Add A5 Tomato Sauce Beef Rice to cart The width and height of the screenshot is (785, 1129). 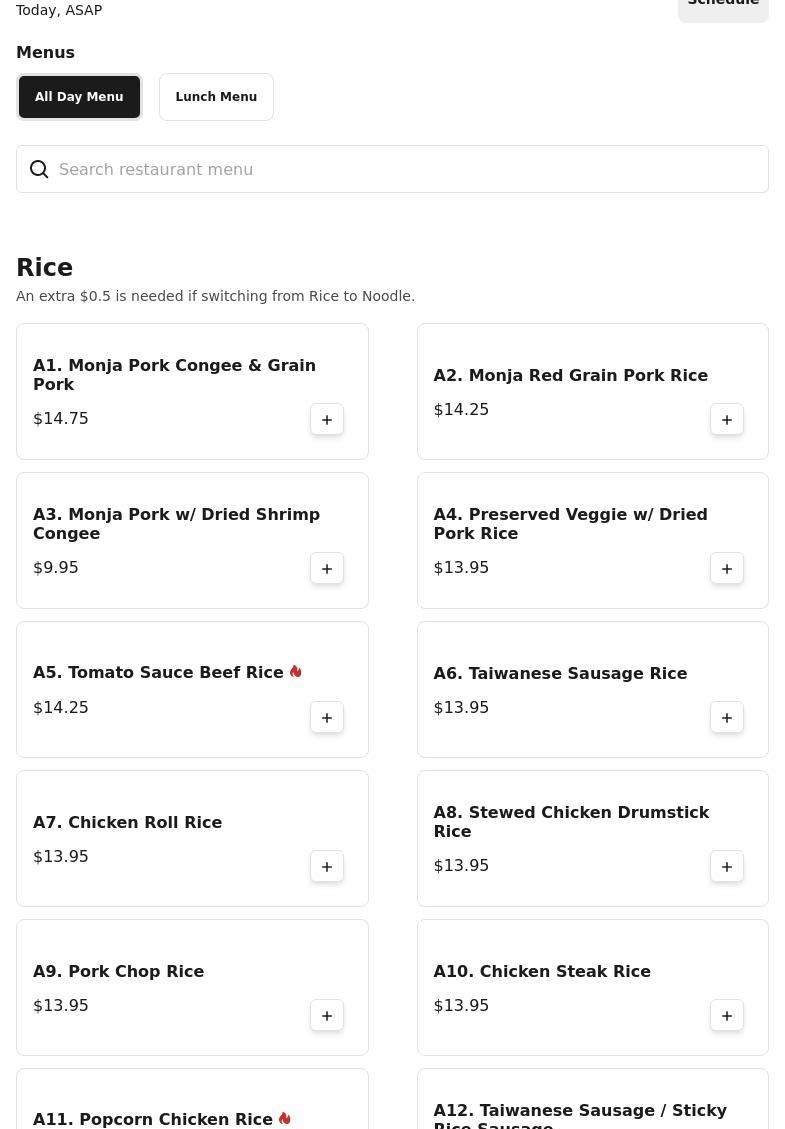pos(327,718)
